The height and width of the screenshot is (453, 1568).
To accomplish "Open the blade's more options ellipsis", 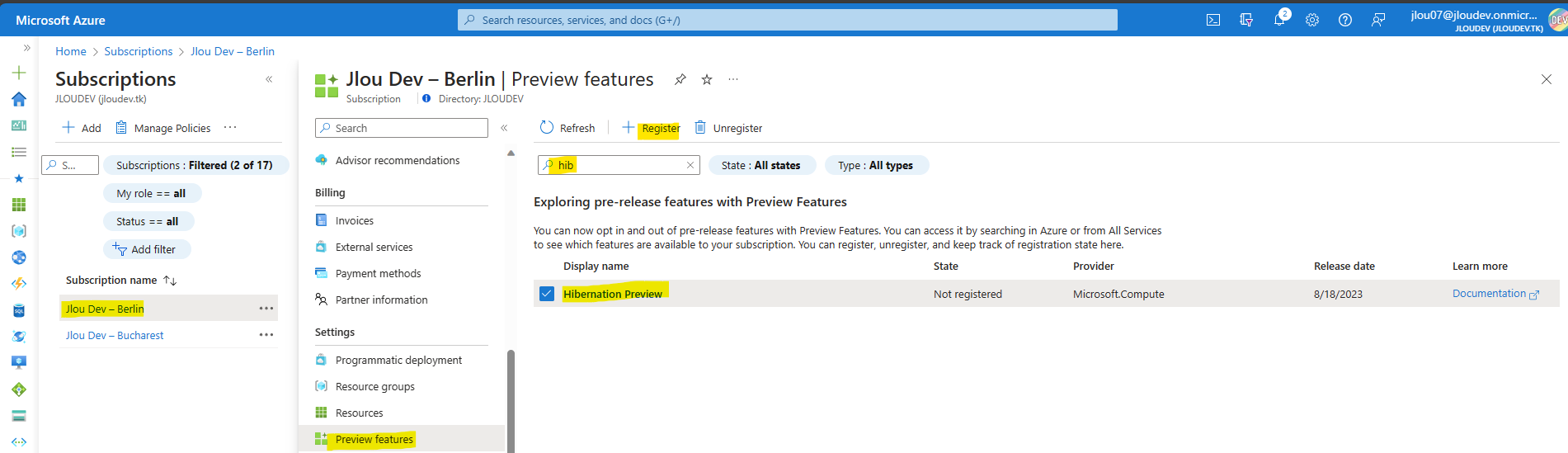I will pos(733,79).
